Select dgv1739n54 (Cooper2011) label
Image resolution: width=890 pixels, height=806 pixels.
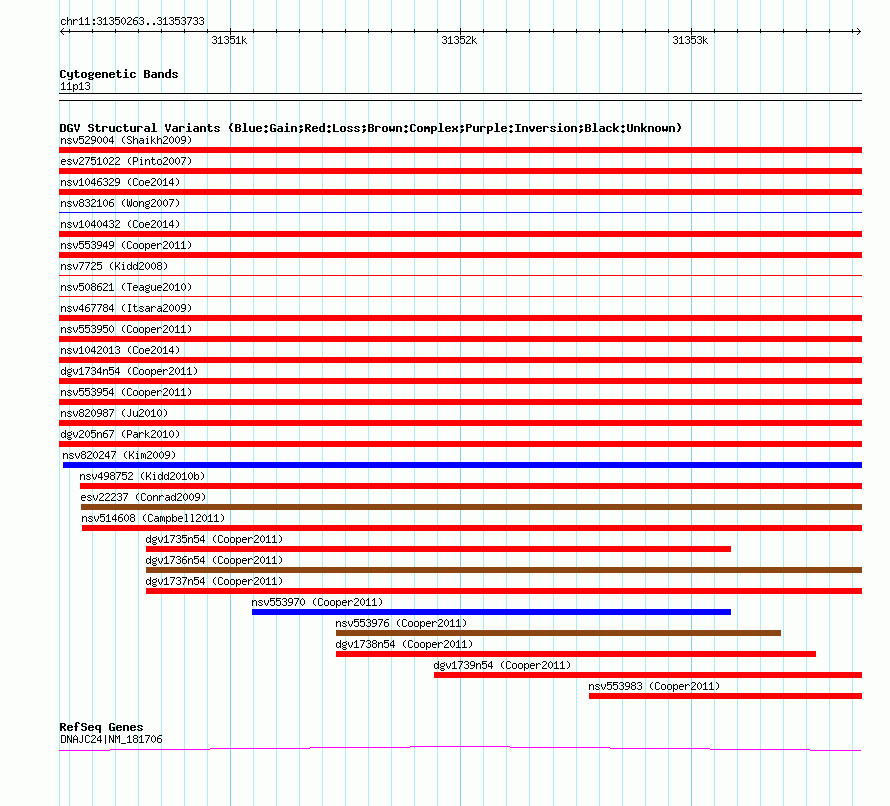[x=502, y=665]
